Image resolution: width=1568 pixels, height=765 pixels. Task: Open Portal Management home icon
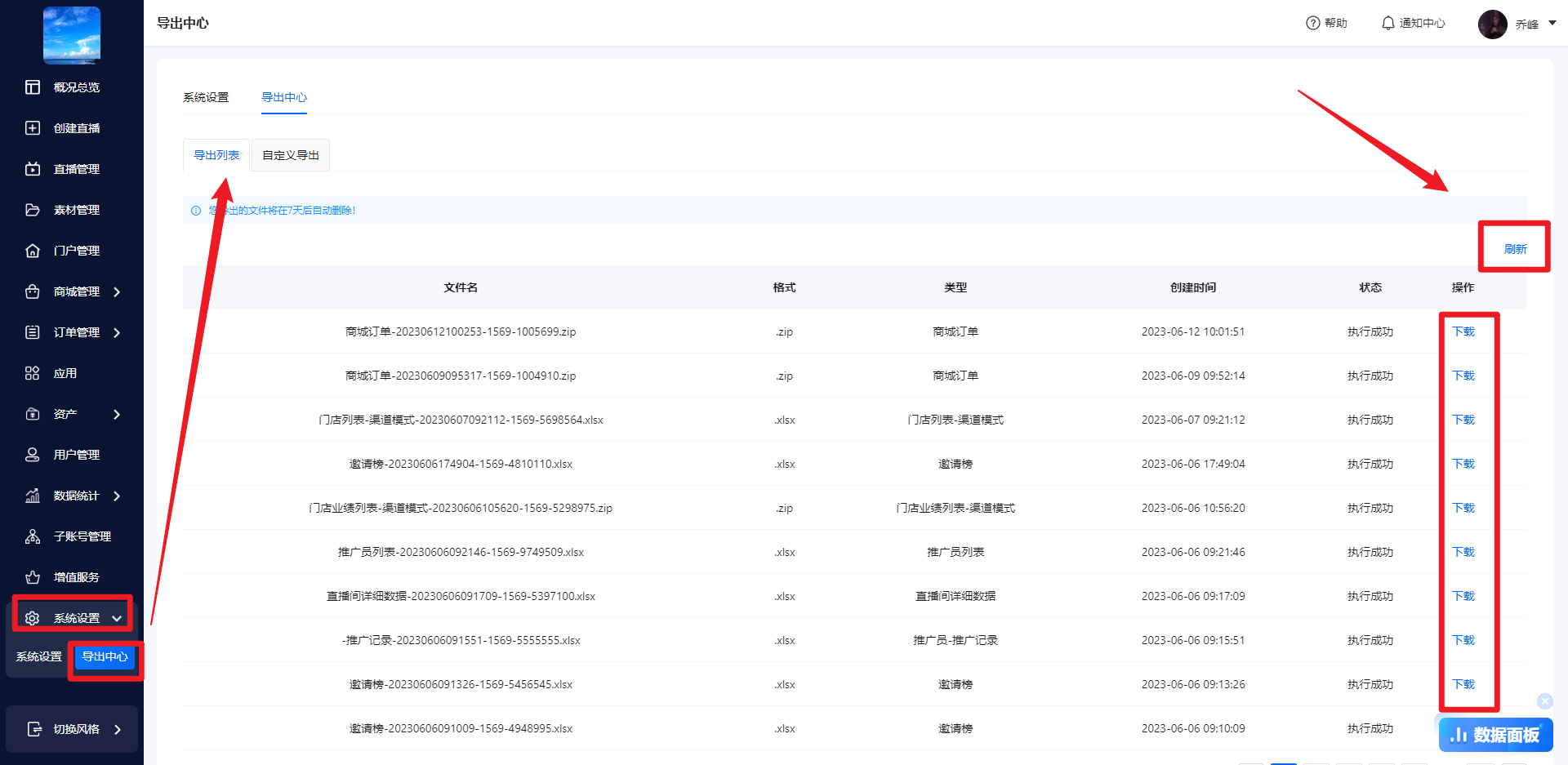pyautogui.click(x=33, y=251)
